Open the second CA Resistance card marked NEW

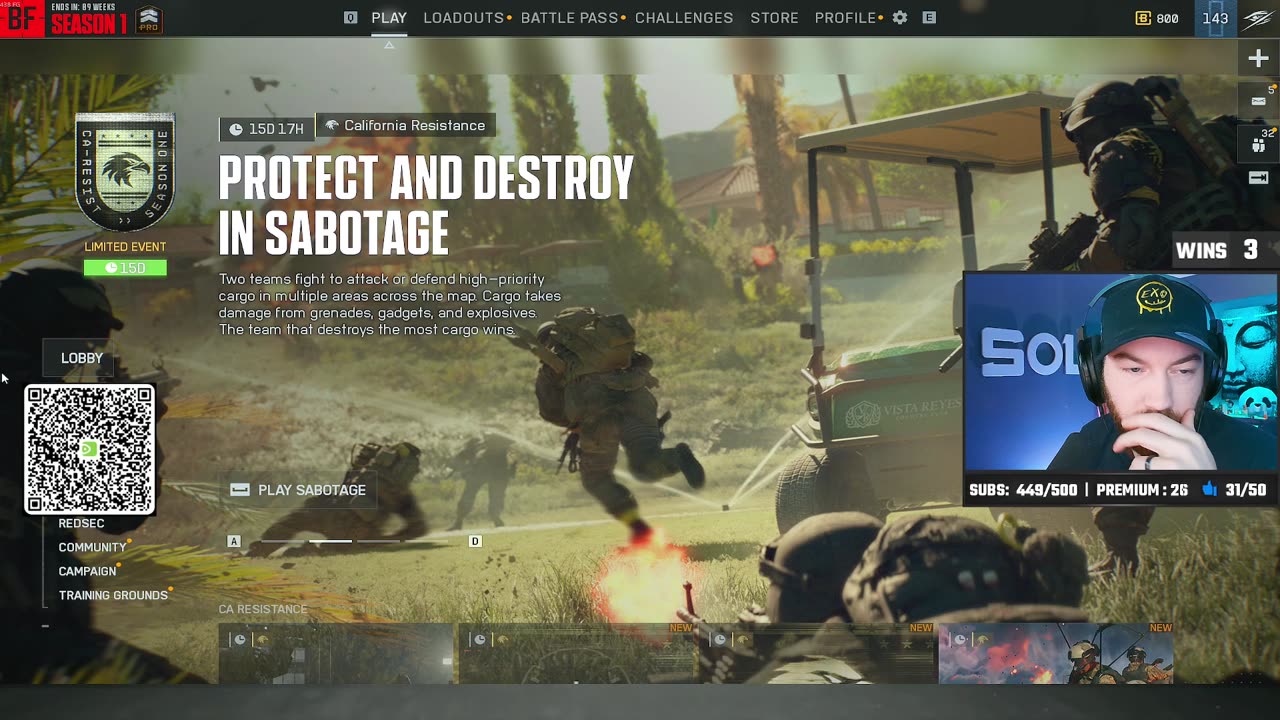tap(577, 653)
